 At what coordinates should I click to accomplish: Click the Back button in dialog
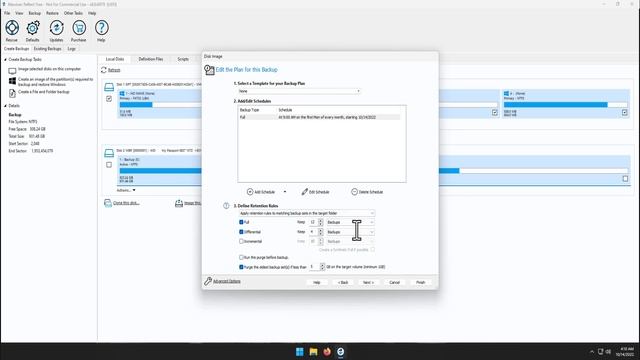click(x=343, y=282)
